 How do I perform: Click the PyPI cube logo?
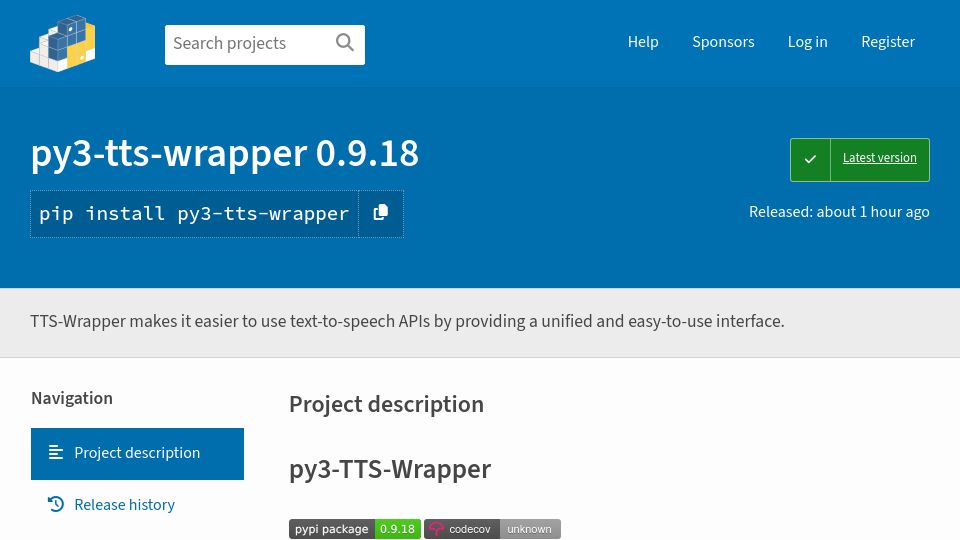point(62,43)
